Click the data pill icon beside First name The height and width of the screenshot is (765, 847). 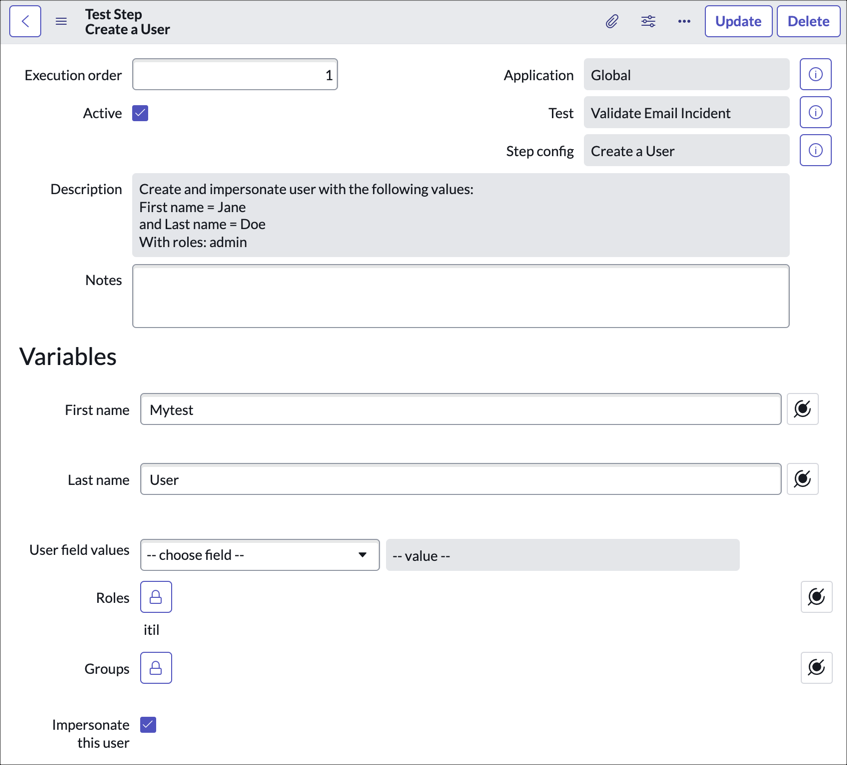[x=802, y=408]
